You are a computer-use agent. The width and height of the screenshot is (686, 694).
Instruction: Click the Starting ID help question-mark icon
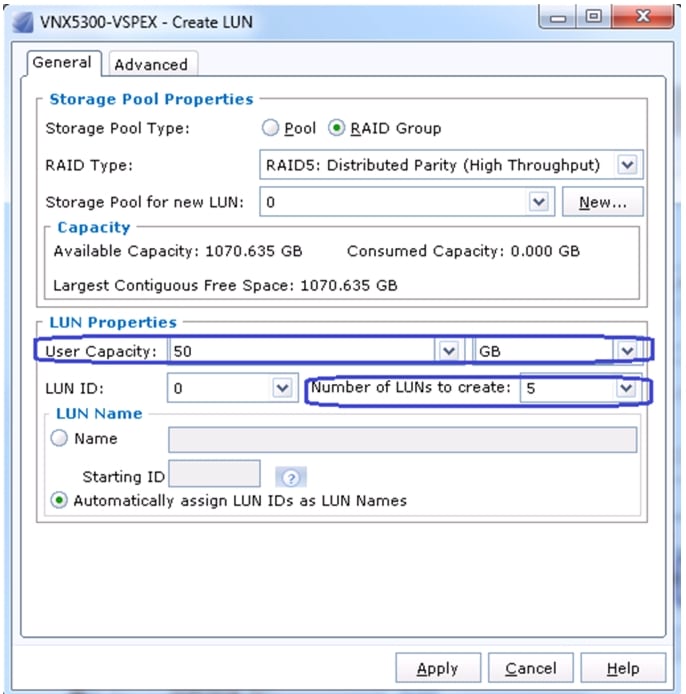(291, 478)
